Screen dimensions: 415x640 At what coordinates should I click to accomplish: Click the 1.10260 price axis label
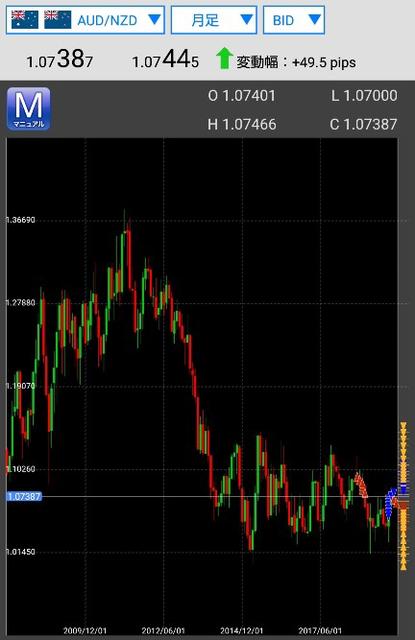(21, 469)
